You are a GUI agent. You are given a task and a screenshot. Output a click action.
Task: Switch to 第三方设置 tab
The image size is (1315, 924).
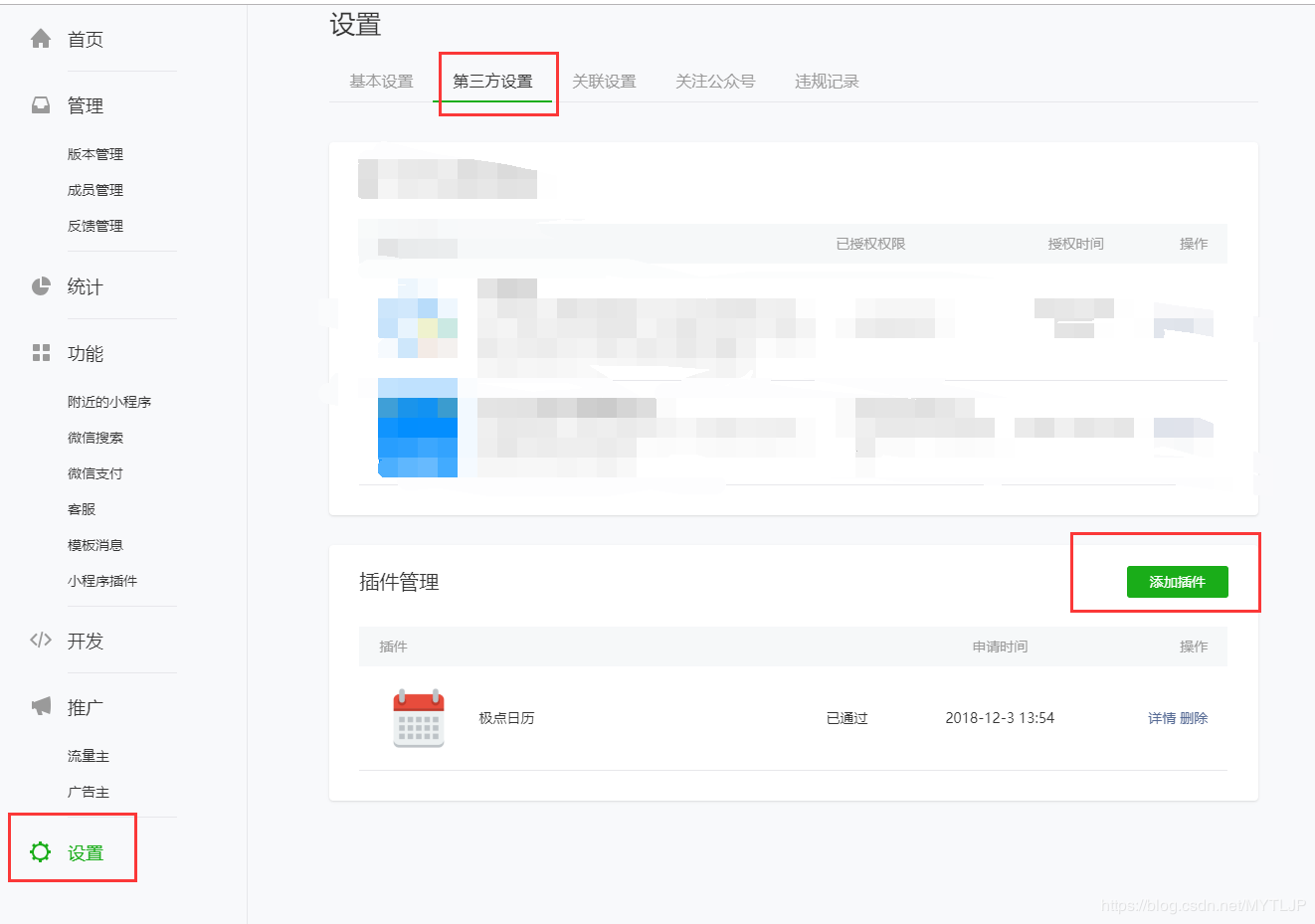(492, 82)
